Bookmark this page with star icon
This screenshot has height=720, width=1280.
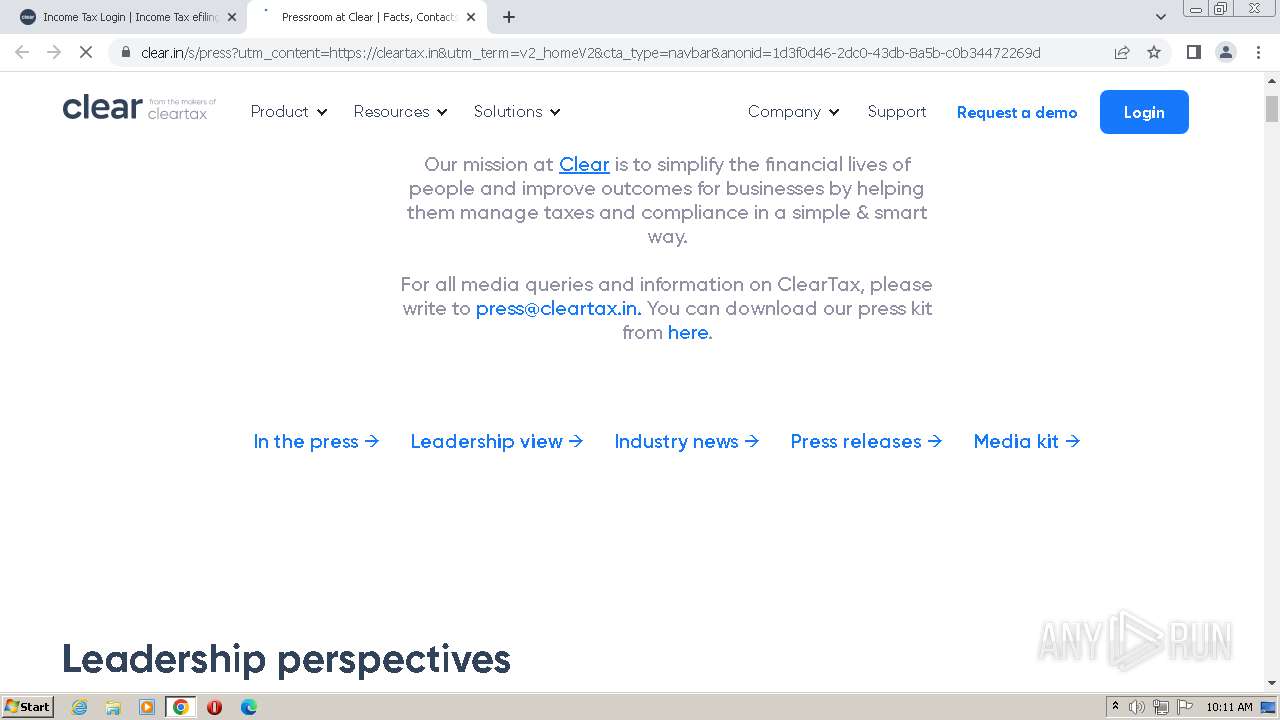click(1154, 52)
